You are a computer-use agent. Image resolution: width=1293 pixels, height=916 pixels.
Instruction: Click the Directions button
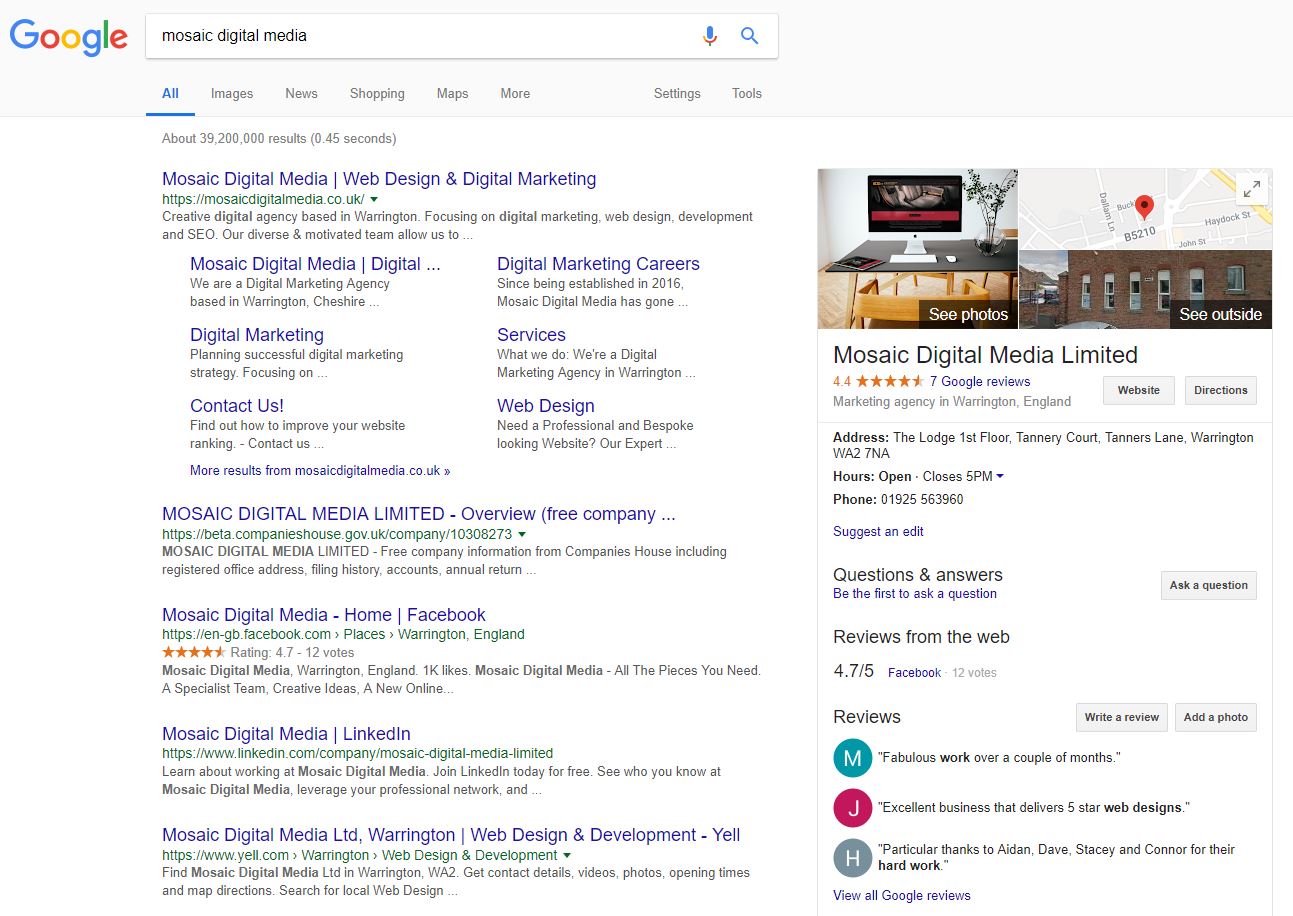point(1221,390)
